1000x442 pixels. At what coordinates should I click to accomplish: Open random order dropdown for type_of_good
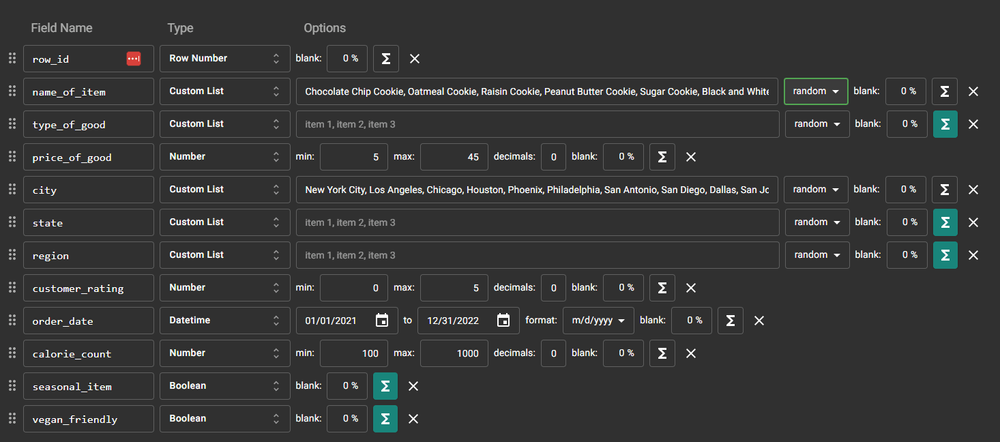pos(817,124)
